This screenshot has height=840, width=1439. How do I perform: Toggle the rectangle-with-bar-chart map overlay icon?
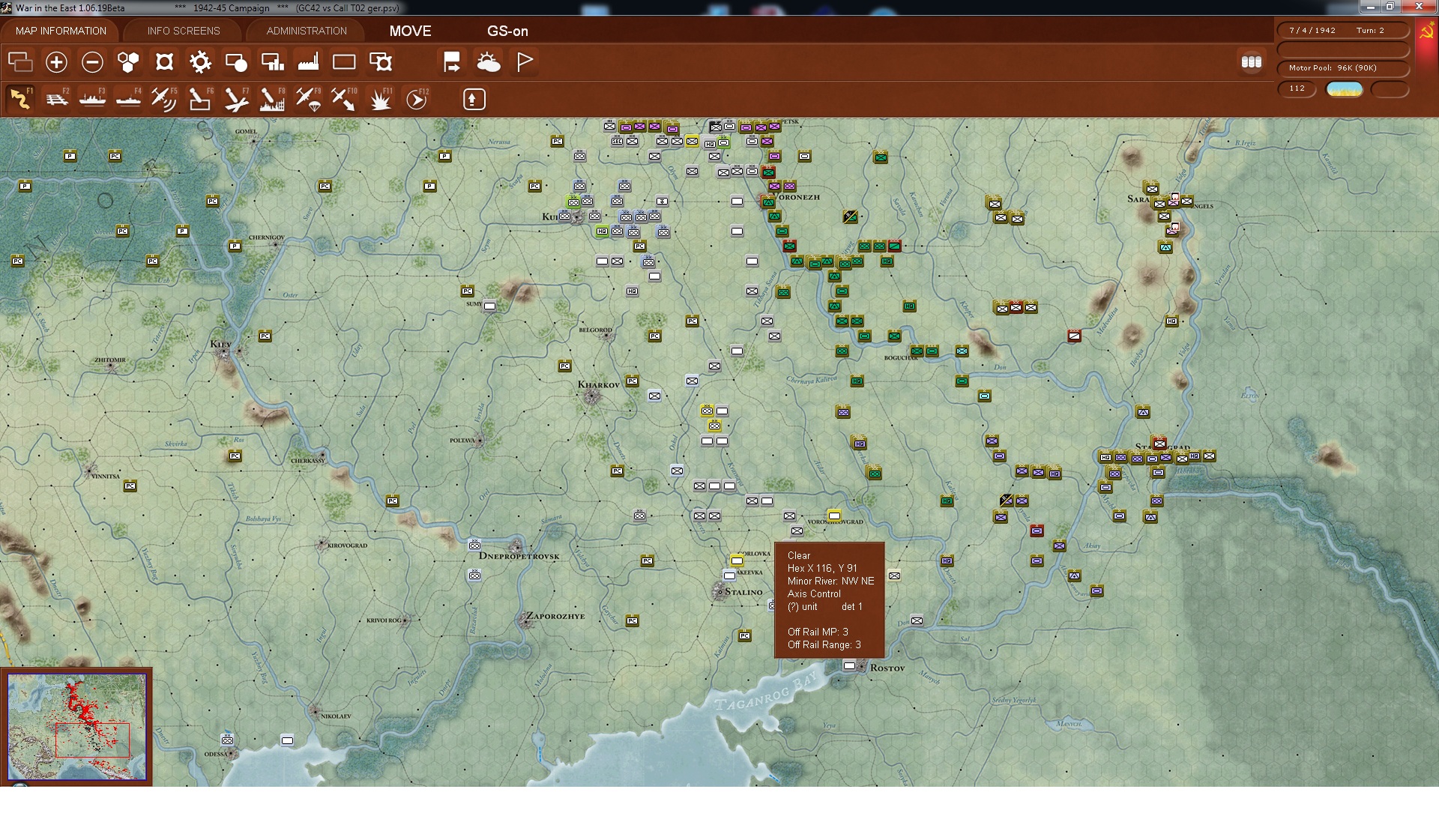pyautogui.click(x=272, y=62)
